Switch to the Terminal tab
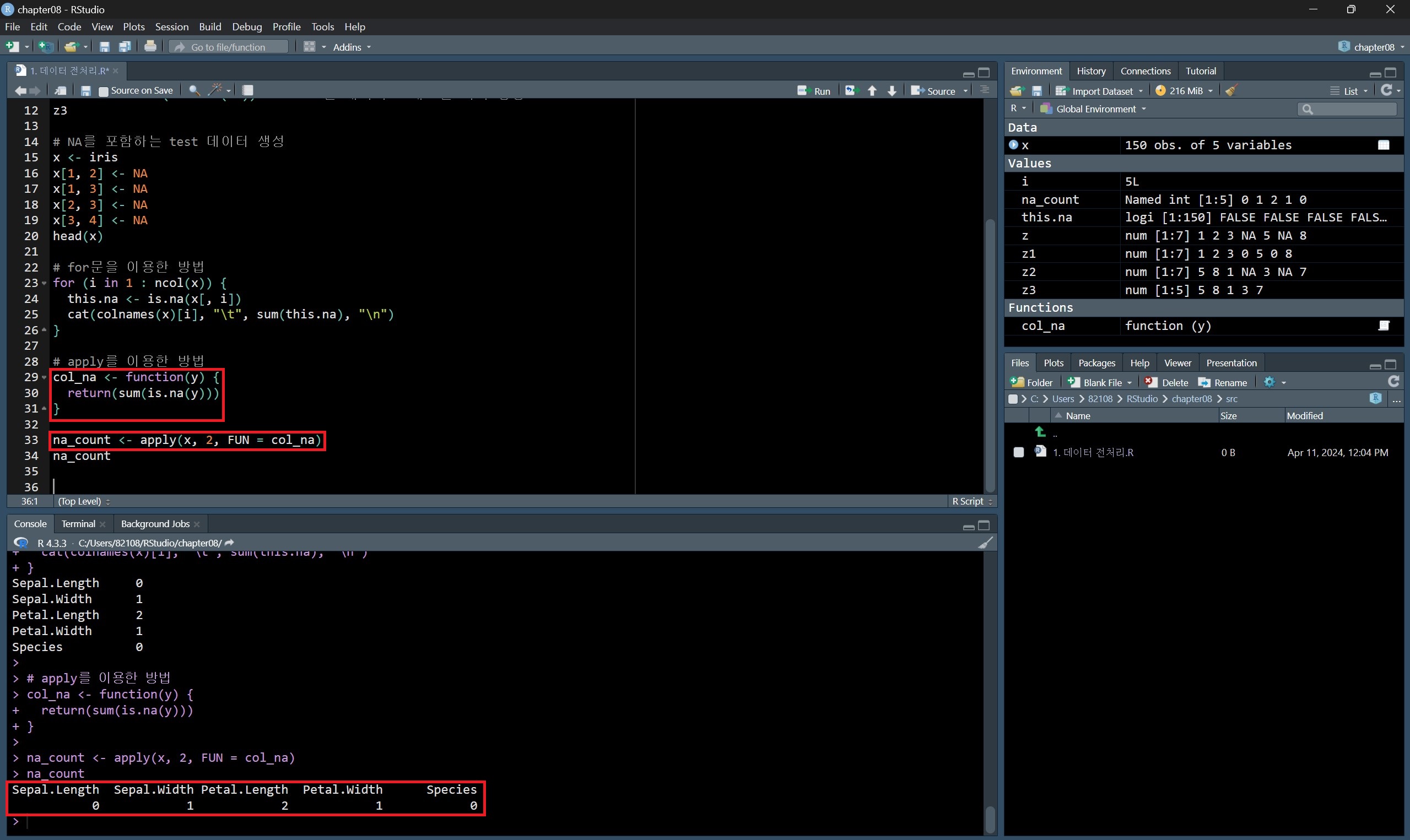 [78, 524]
